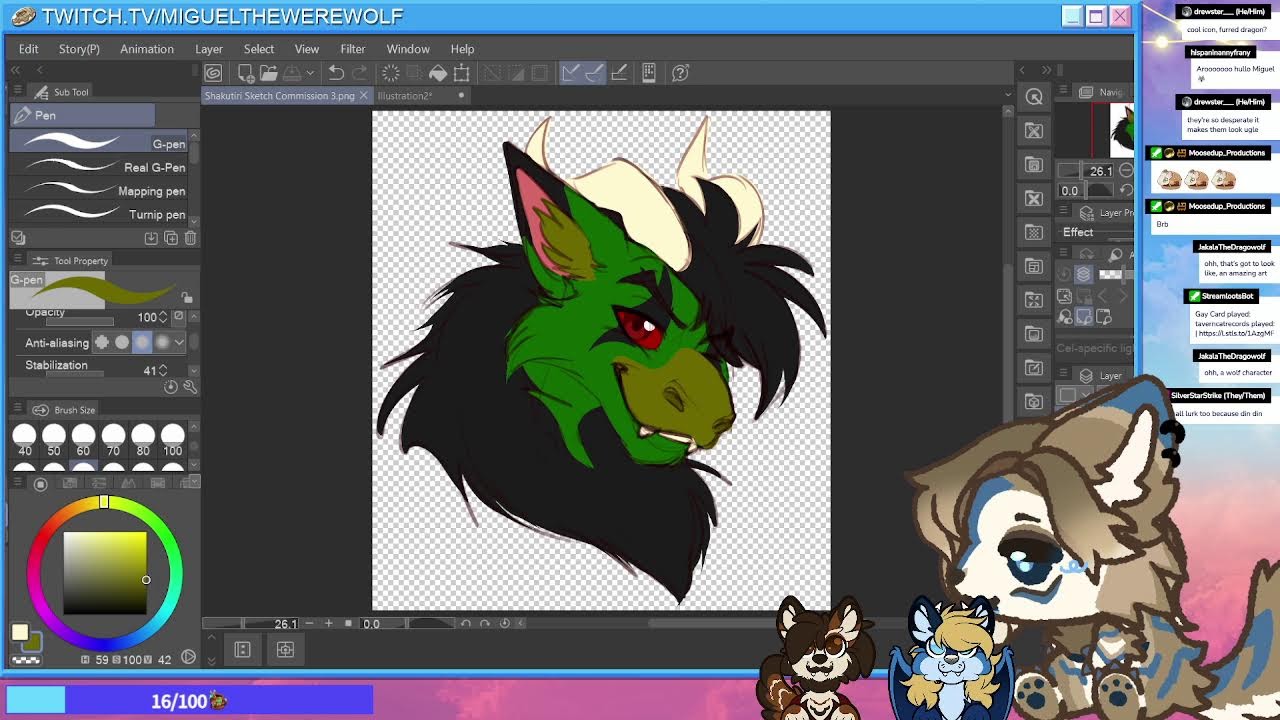The image size is (1280, 720).
Task: Open the Help menu
Action: click(462, 49)
